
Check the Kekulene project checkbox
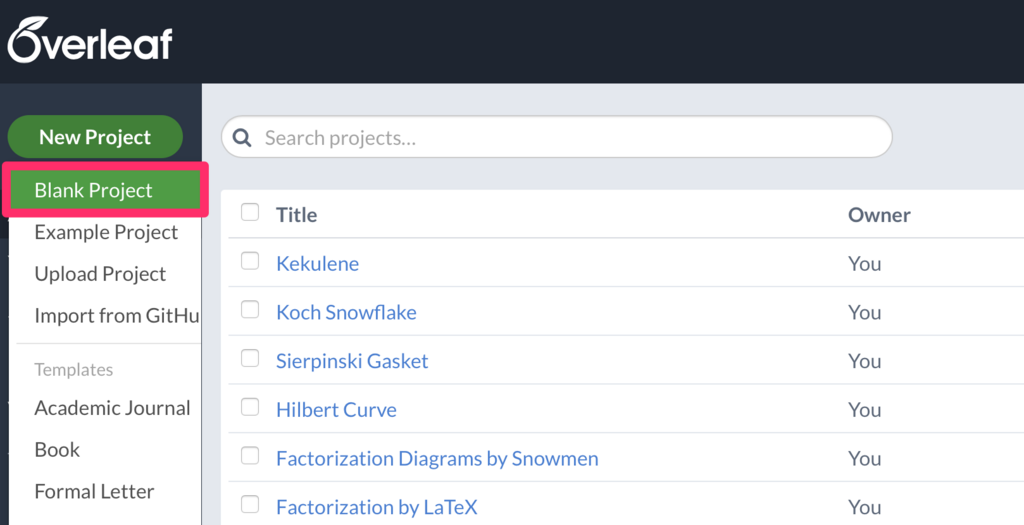tap(250, 261)
